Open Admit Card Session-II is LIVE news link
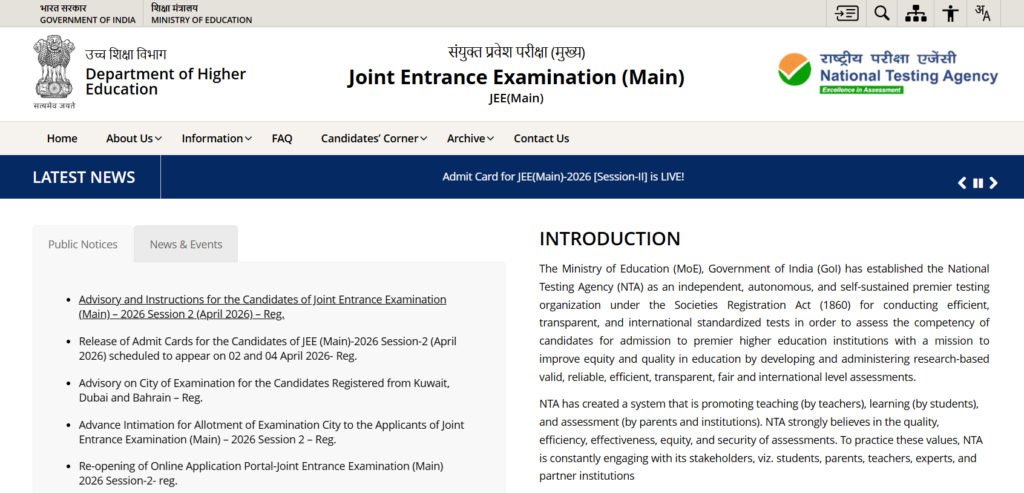Screen dimensions: 1024x493 pos(563,177)
